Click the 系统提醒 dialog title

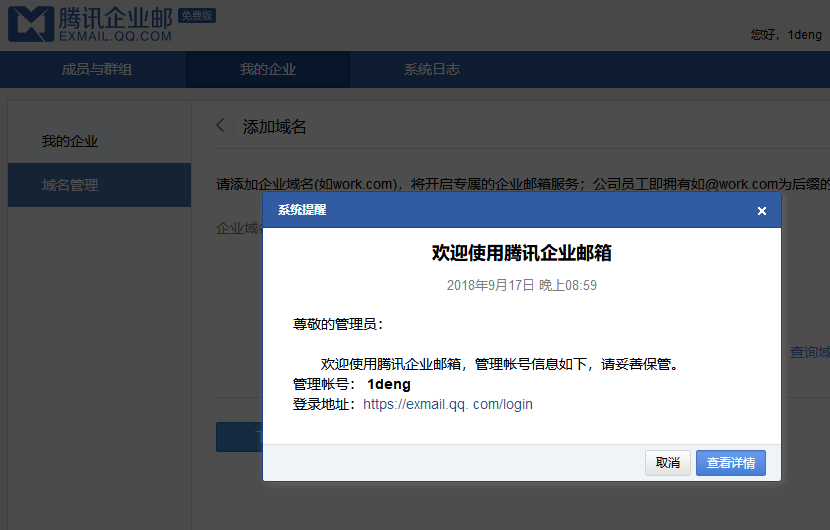pyautogui.click(x=302, y=210)
